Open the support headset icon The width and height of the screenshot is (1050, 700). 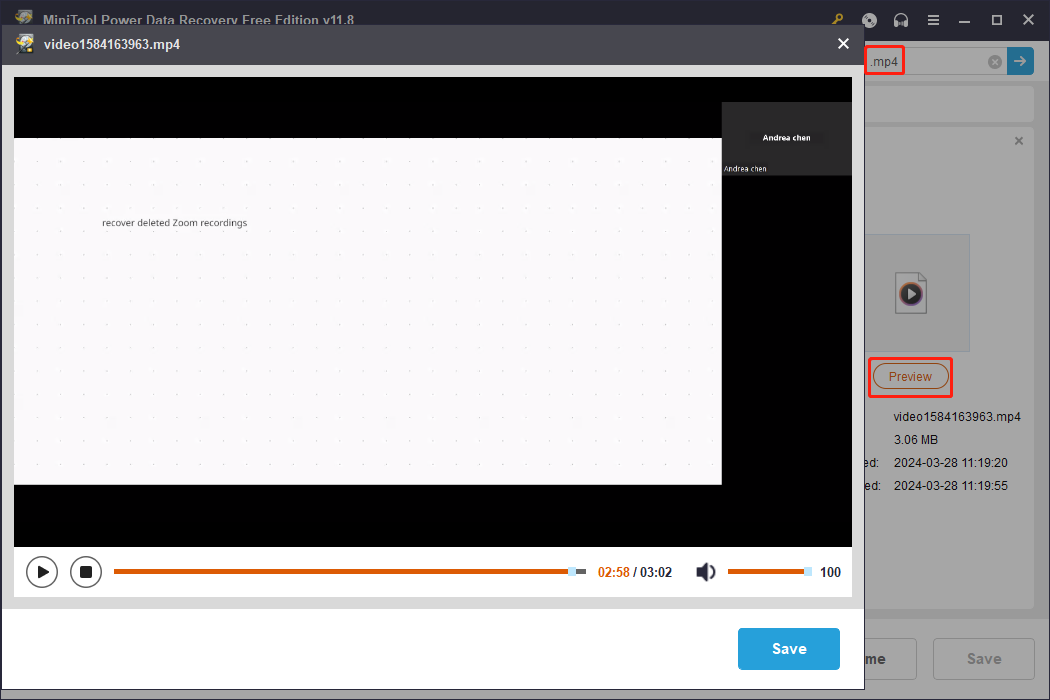coord(901,20)
